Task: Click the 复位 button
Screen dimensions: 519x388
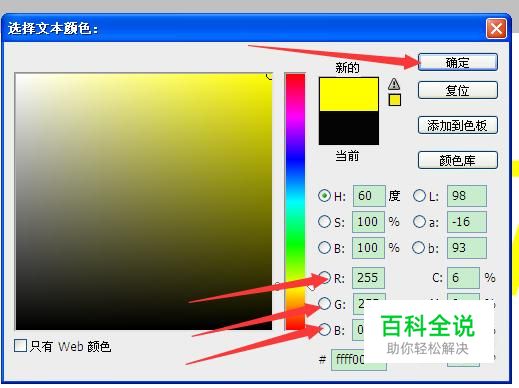Action: click(x=458, y=90)
